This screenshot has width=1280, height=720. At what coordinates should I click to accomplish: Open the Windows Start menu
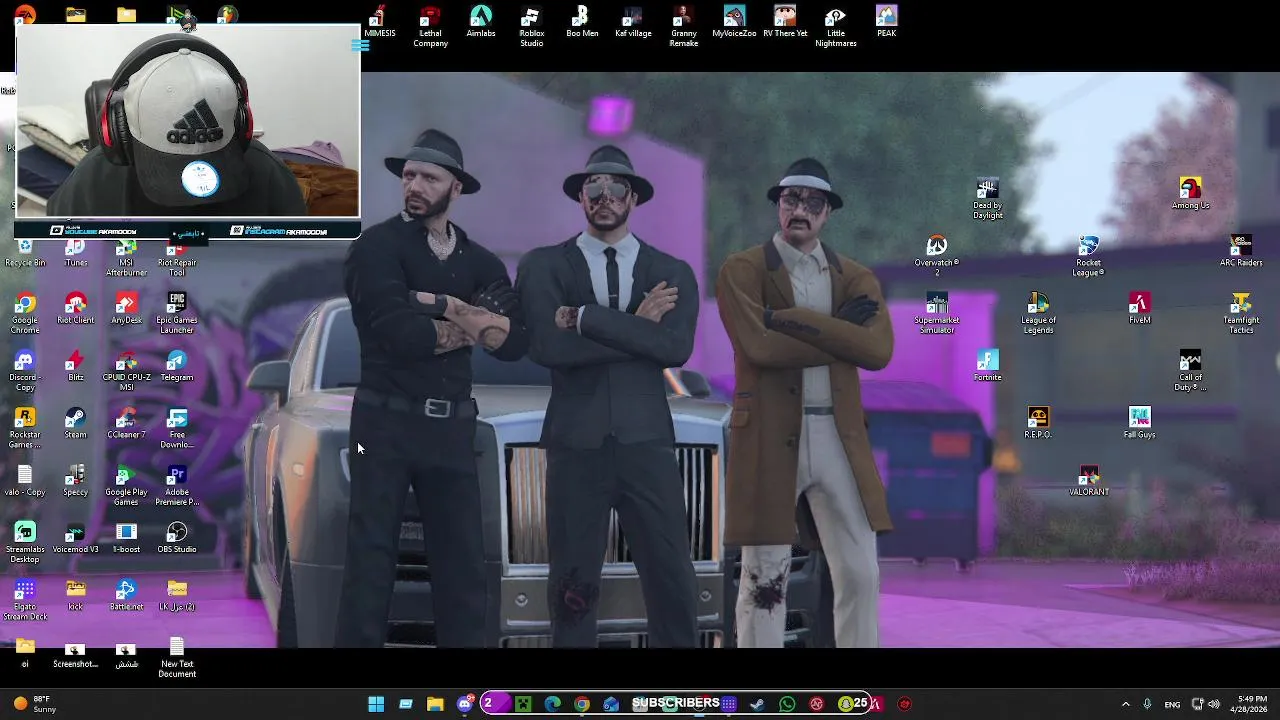coord(376,704)
